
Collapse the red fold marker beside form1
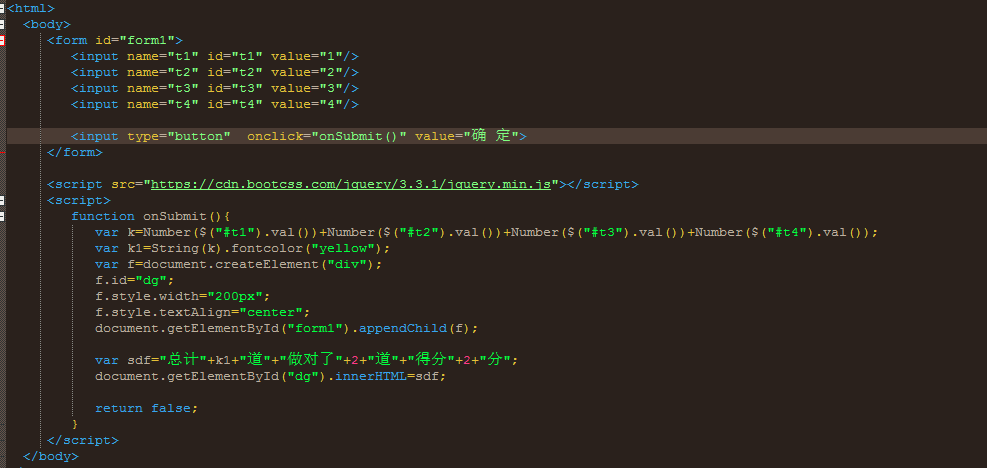tap(2, 40)
